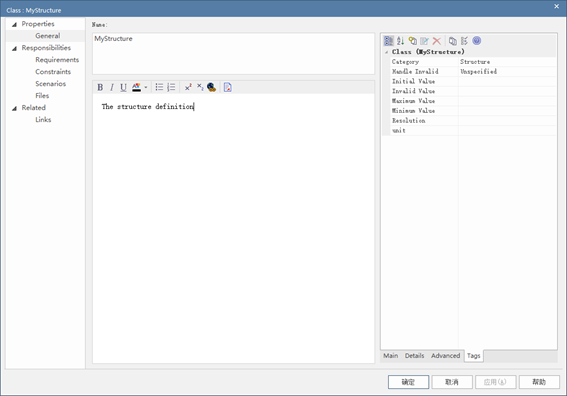This screenshot has width=567, height=396.
Task: Open the Files page
Action: tap(42, 95)
